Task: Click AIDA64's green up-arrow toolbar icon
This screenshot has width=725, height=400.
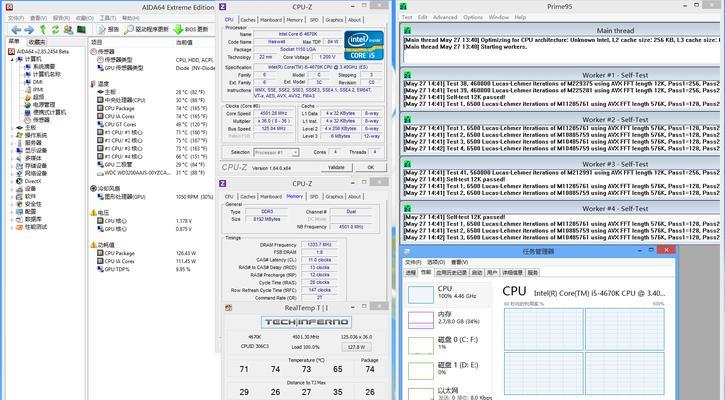Action: pos(43,30)
